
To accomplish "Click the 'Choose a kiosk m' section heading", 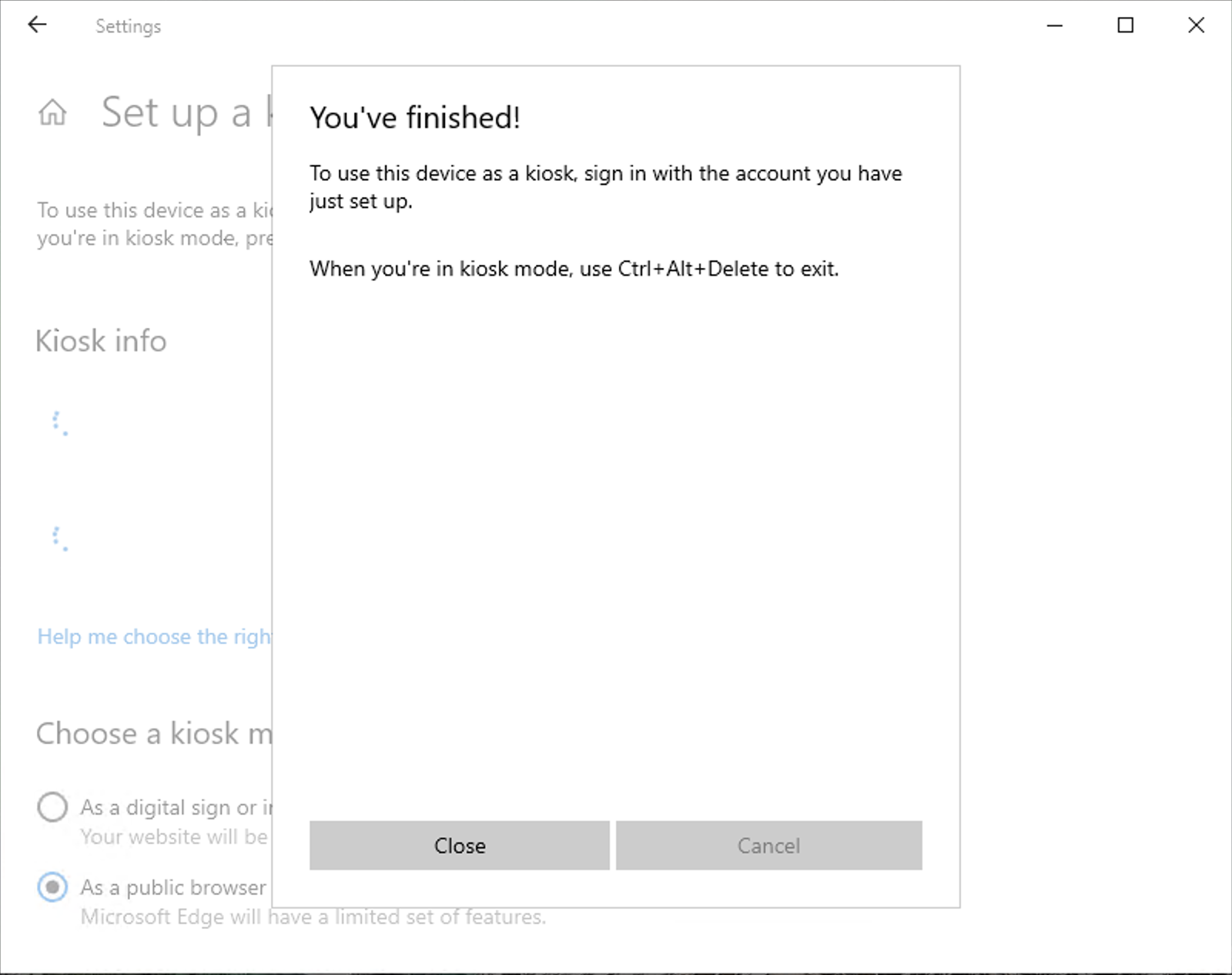I will pyautogui.click(x=154, y=733).
